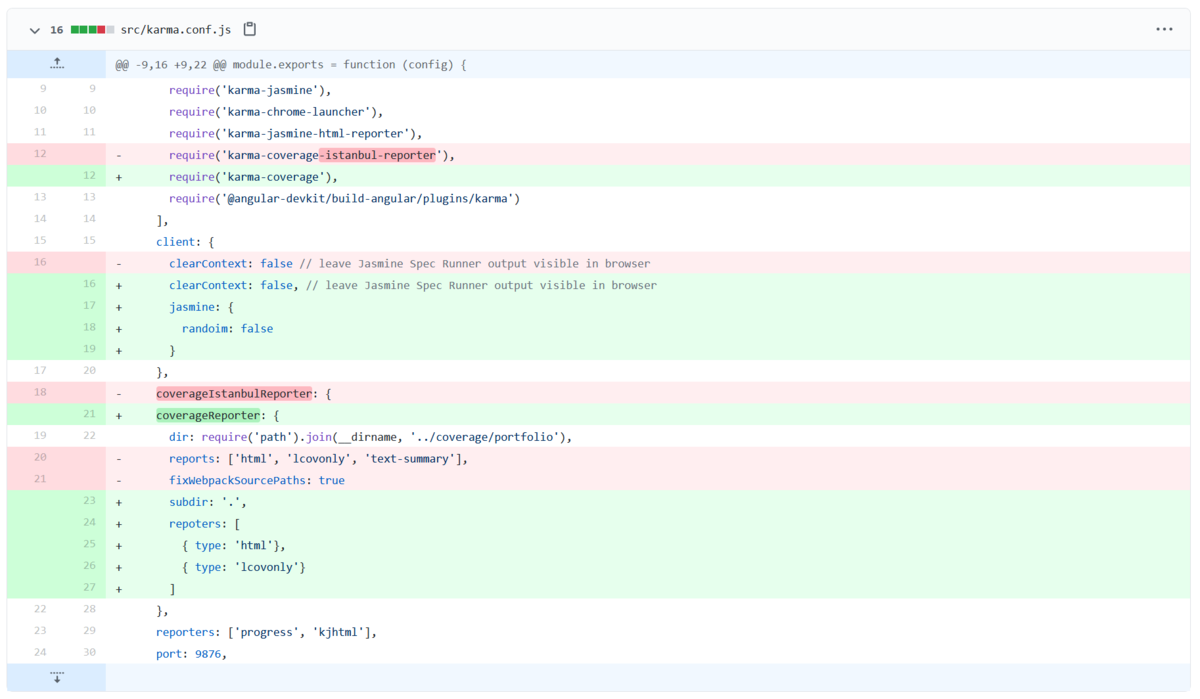Select removed line with 'karma-coverage-istanbul-reporter'
Viewport: 1200px width, 699px height.
(648, 155)
